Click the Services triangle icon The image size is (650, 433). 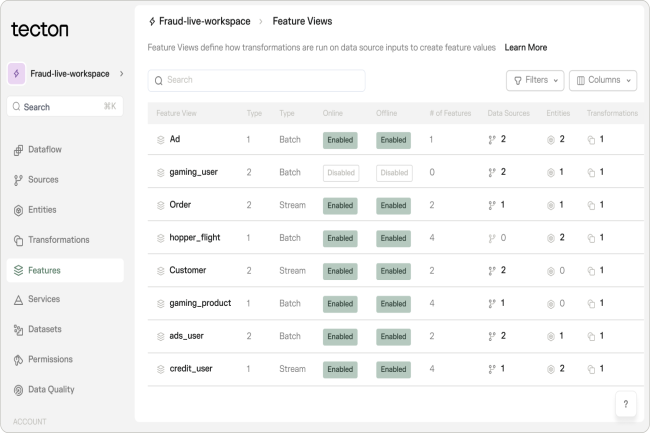pos(18,299)
